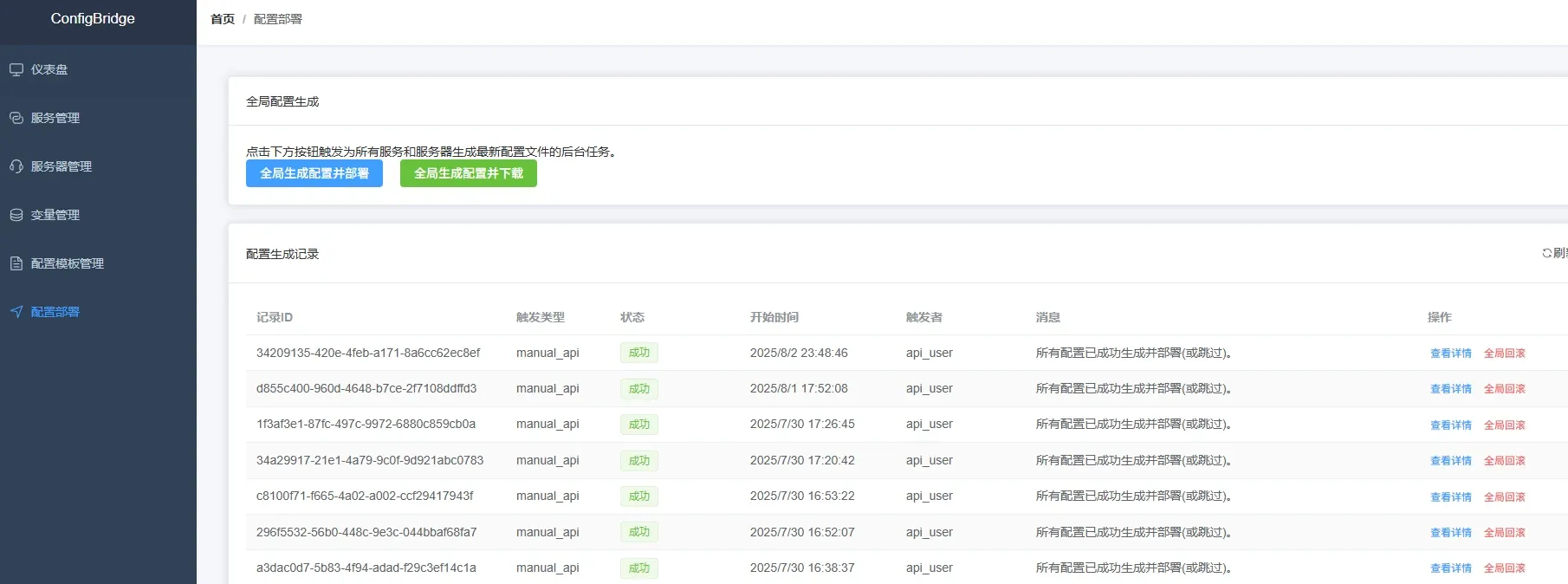Click the 触发者 column header
Image resolution: width=1568 pixels, height=584 pixels.
click(x=924, y=317)
